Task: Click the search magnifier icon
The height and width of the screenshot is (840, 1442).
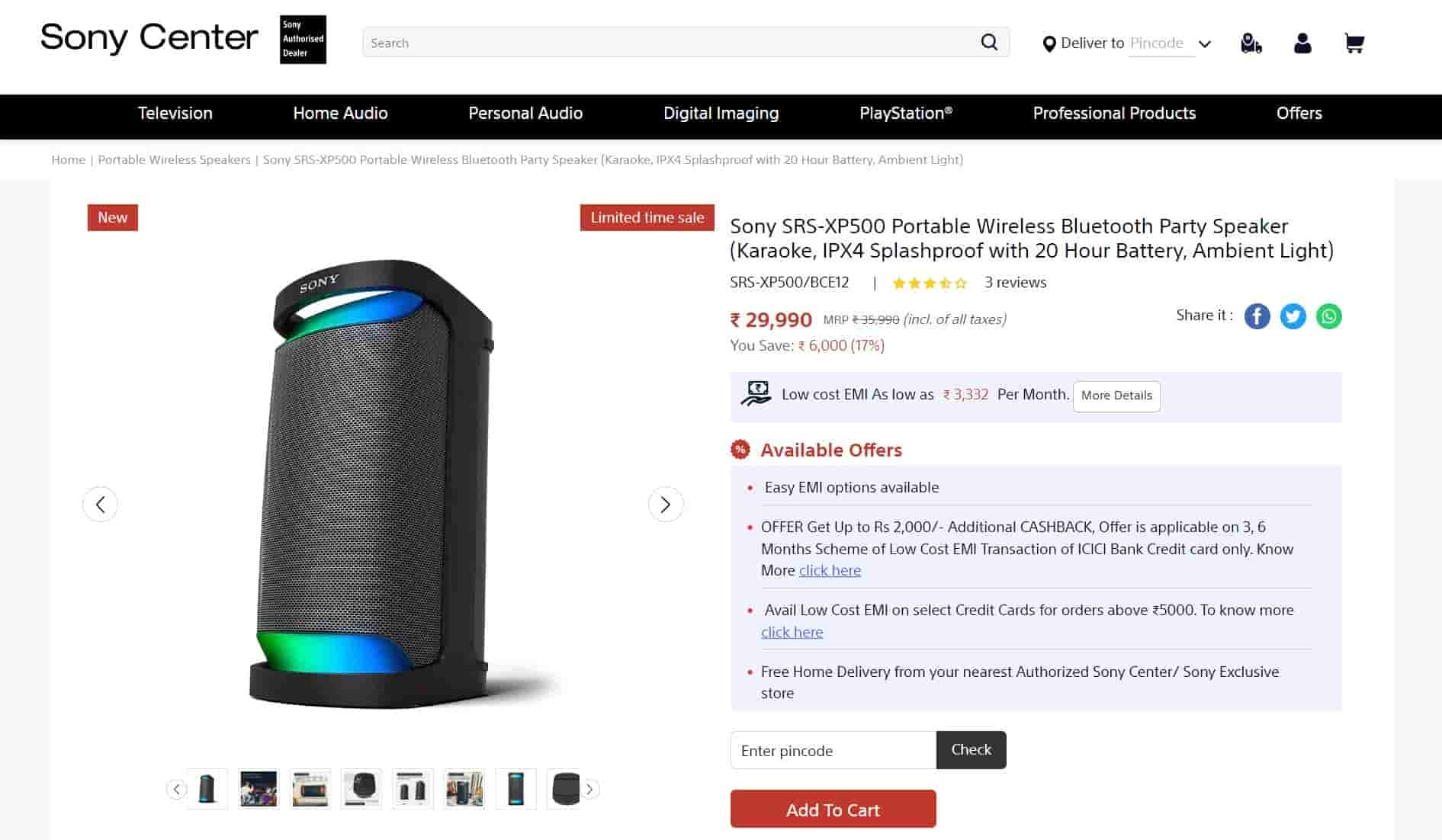Action: 988,42
